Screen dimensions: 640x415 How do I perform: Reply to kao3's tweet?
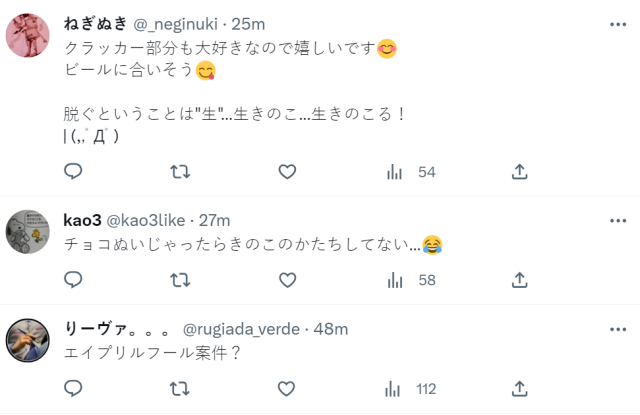[x=73, y=280]
